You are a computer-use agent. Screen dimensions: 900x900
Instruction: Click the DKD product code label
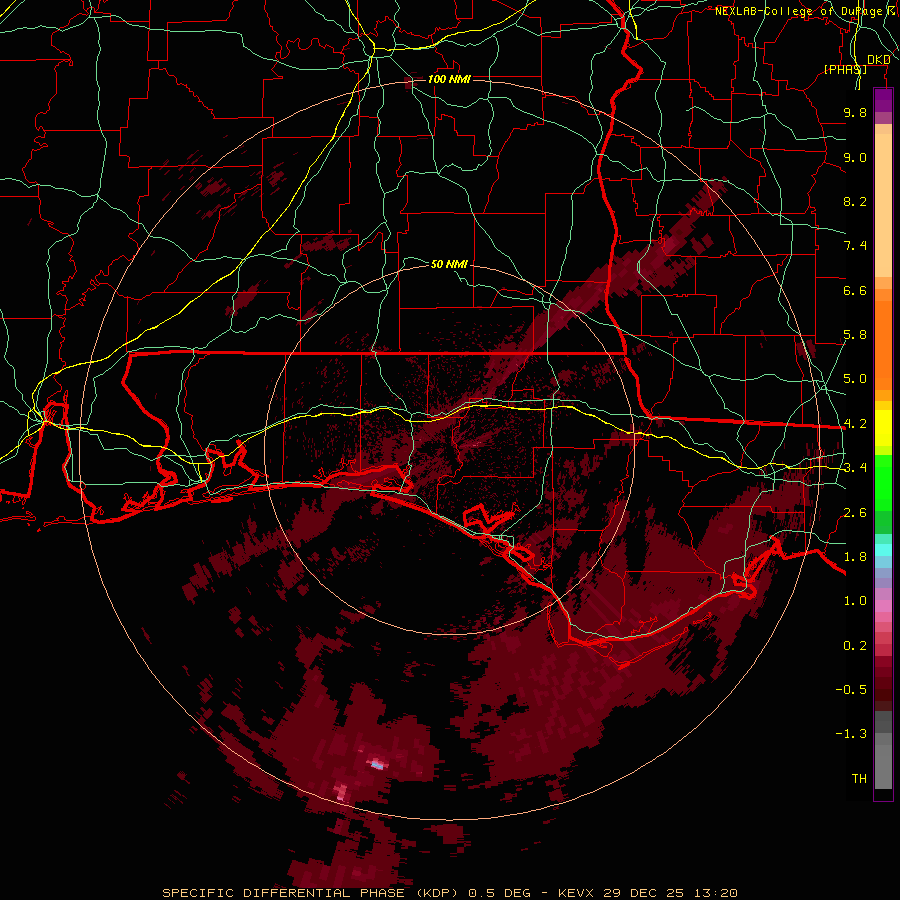(x=879, y=60)
